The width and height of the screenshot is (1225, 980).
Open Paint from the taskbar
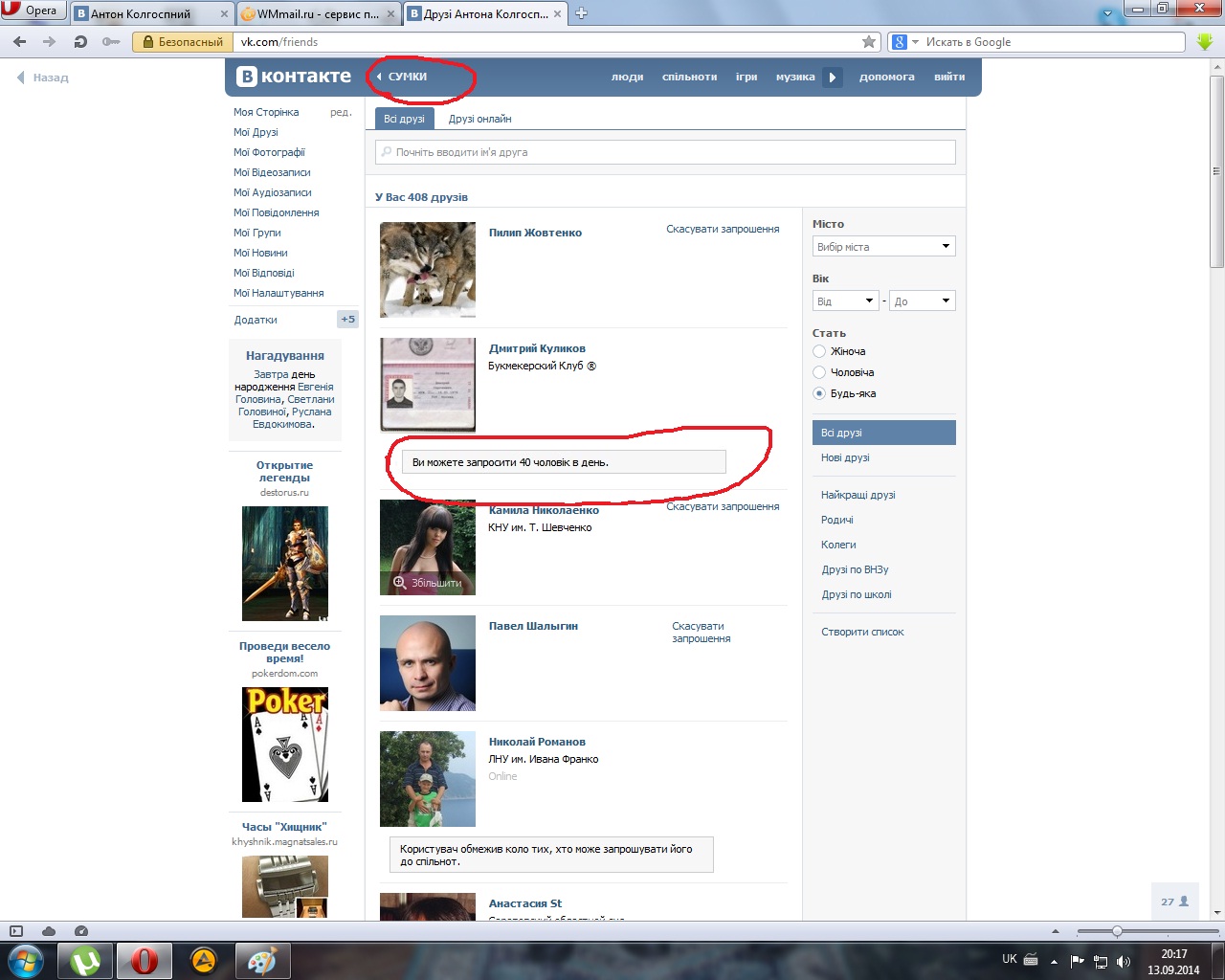[x=261, y=960]
